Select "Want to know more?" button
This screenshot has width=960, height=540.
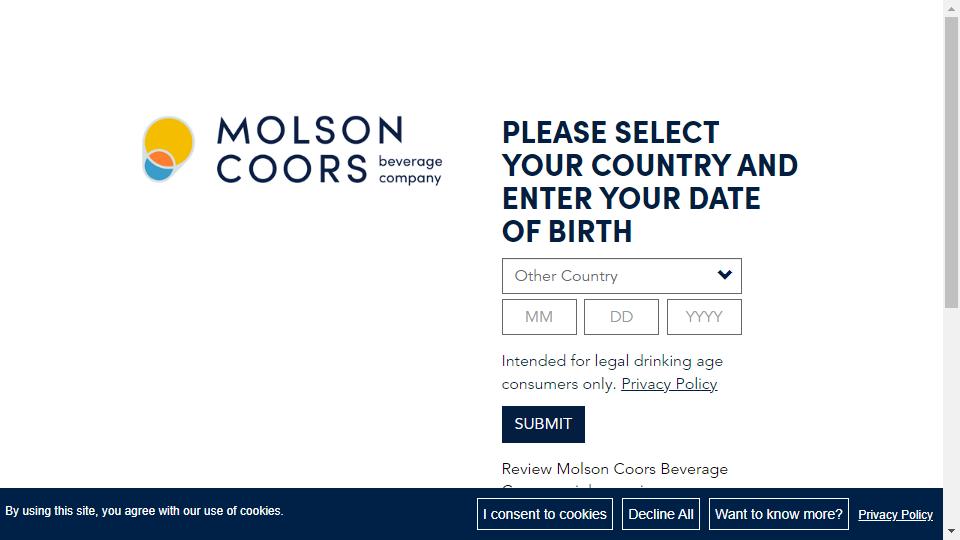point(778,514)
